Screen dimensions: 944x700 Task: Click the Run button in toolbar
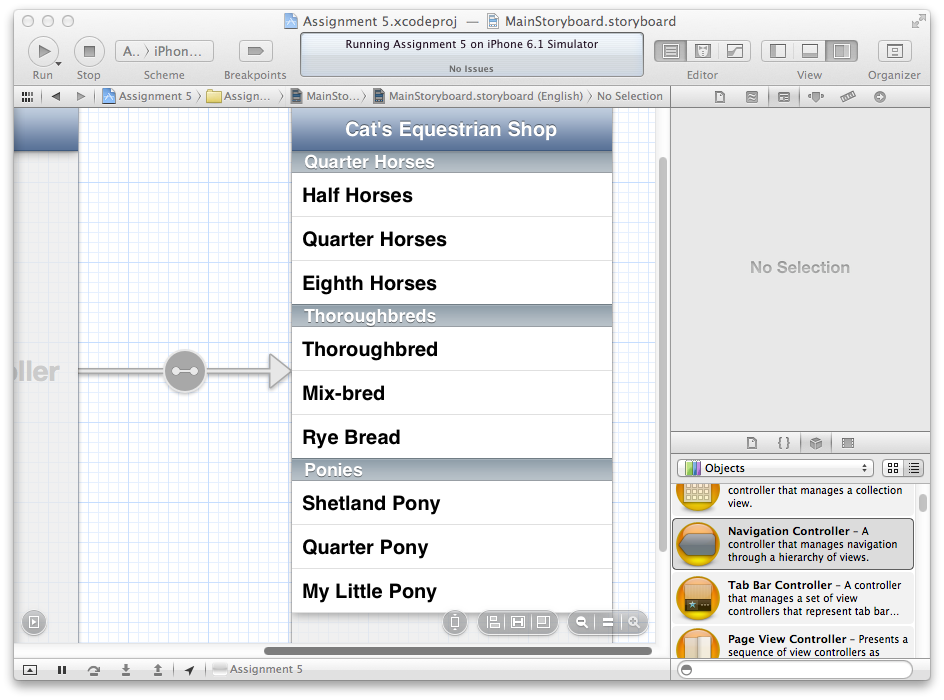pos(43,51)
